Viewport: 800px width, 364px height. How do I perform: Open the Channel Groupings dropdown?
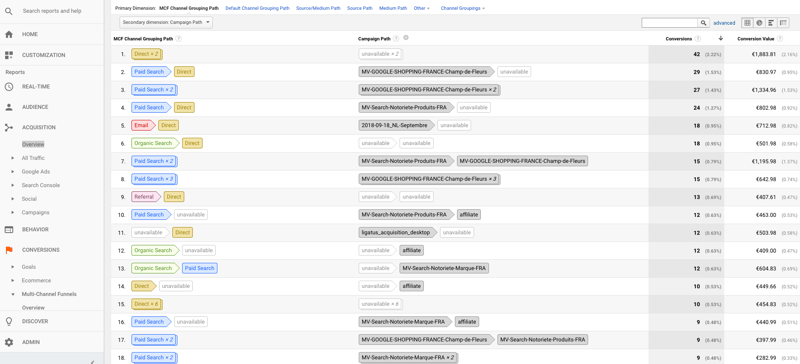tap(463, 8)
